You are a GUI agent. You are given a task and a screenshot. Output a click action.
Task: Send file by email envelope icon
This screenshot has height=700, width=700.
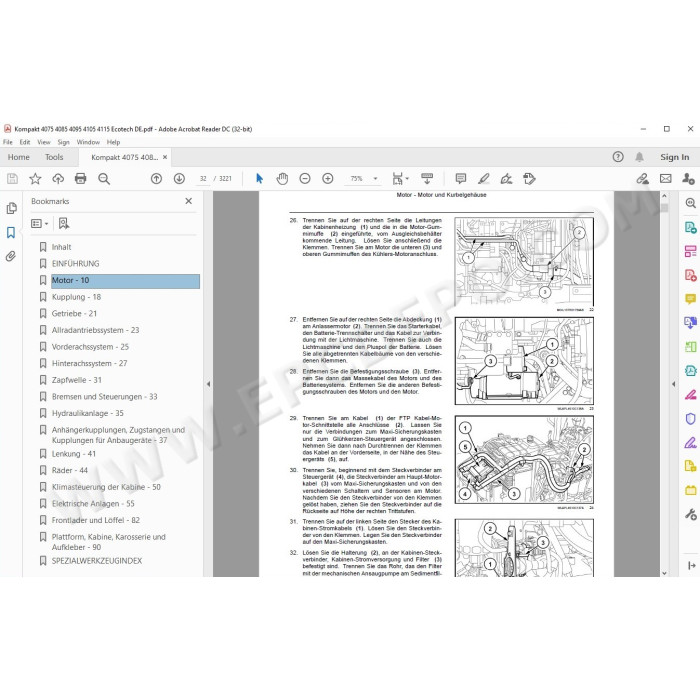666,179
